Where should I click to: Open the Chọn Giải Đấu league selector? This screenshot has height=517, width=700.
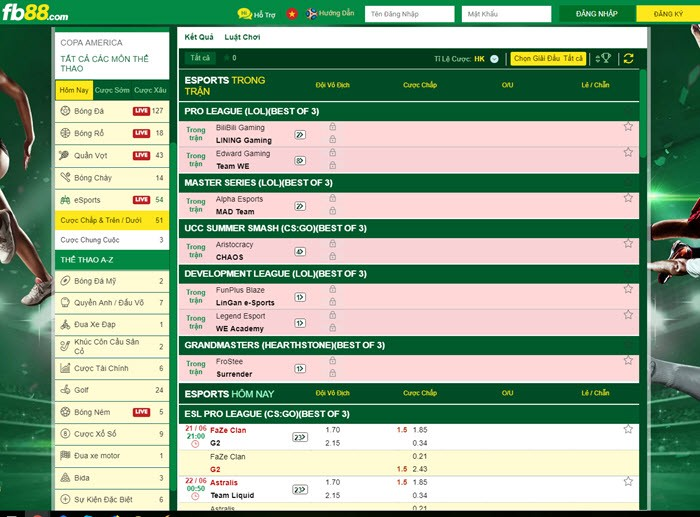(548, 58)
